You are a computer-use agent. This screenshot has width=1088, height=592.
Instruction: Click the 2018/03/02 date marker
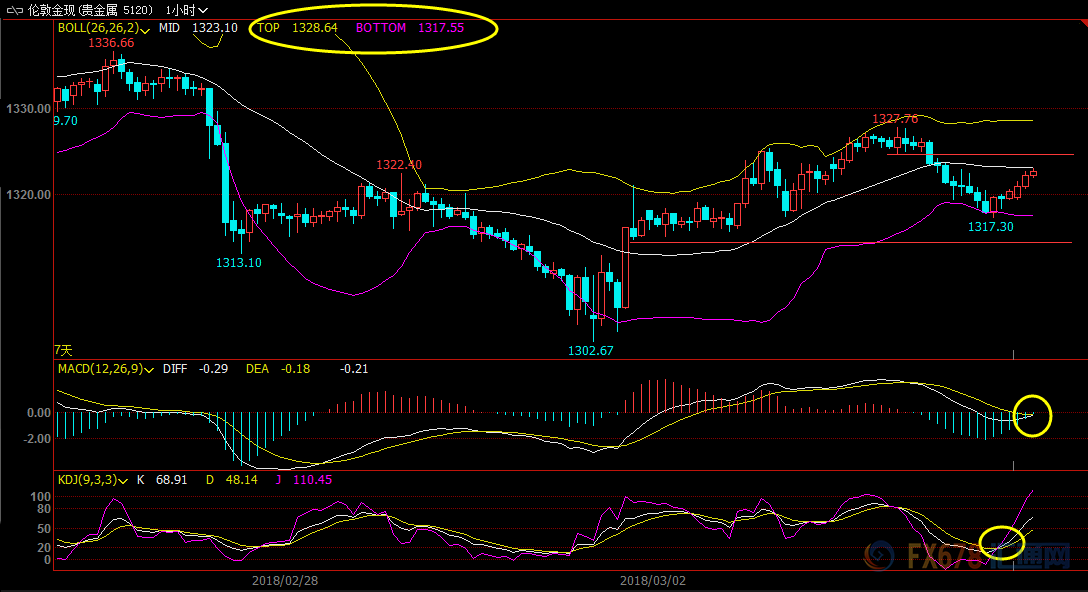652,580
